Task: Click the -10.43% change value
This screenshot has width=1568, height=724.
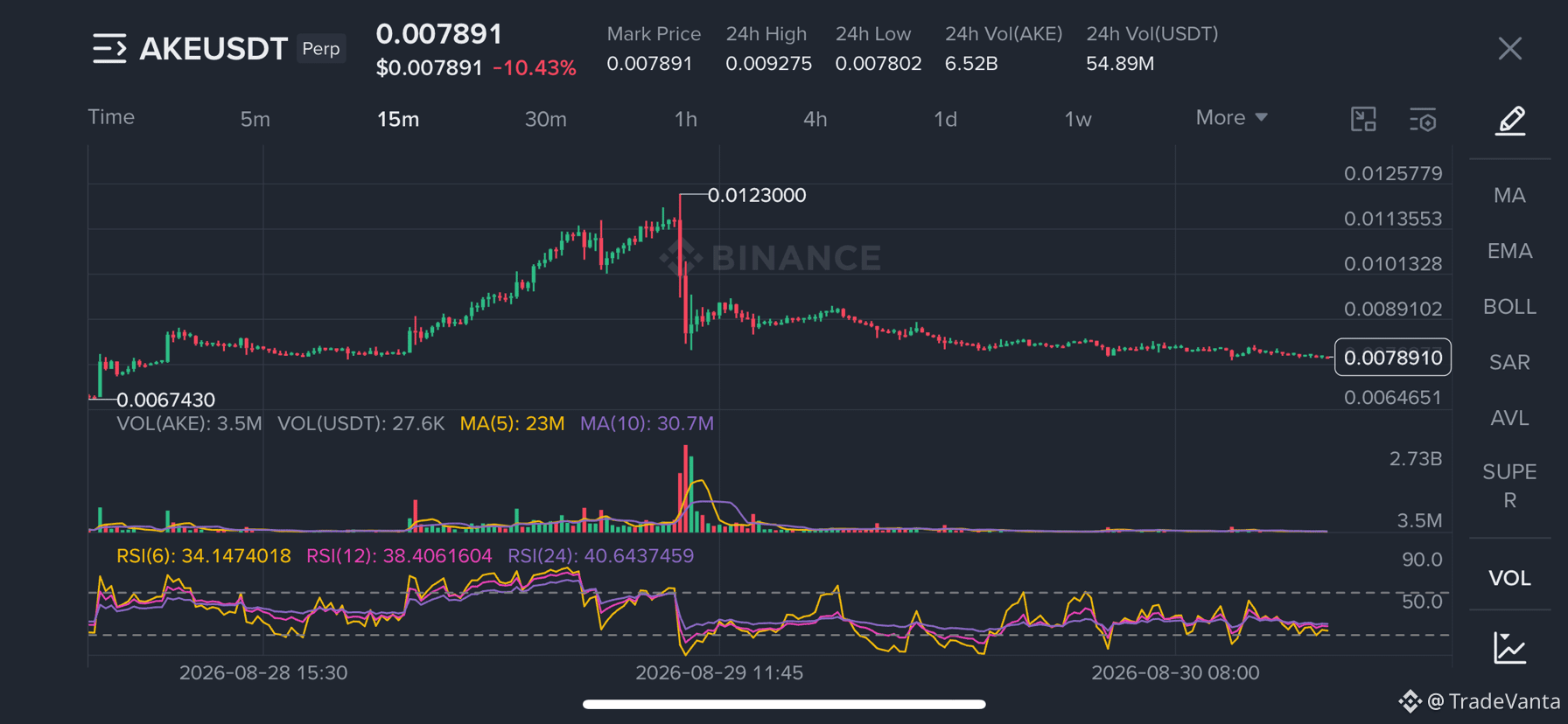Action: pyautogui.click(x=534, y=68)
